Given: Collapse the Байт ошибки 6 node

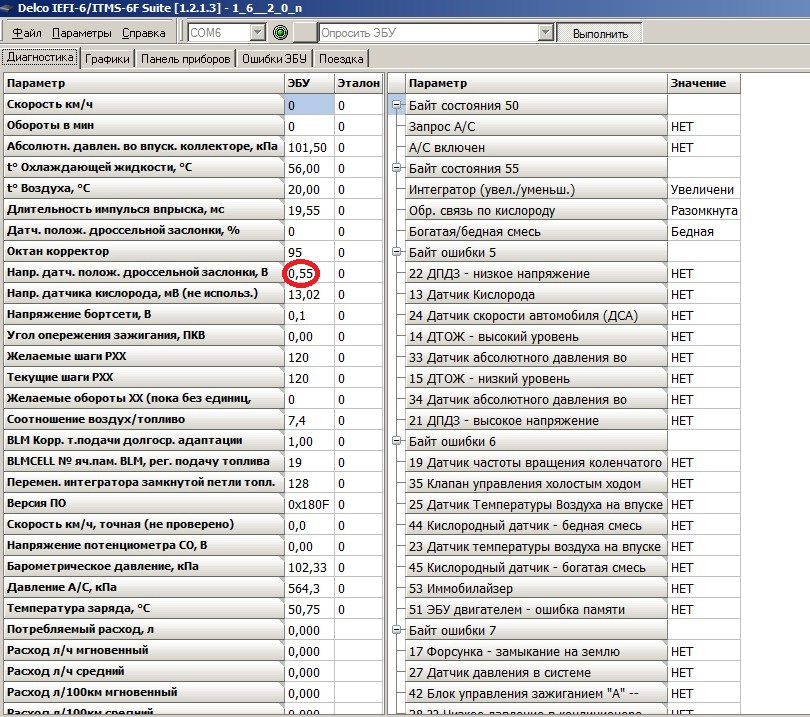Looking at the screenshot, I should coord(396,441).
